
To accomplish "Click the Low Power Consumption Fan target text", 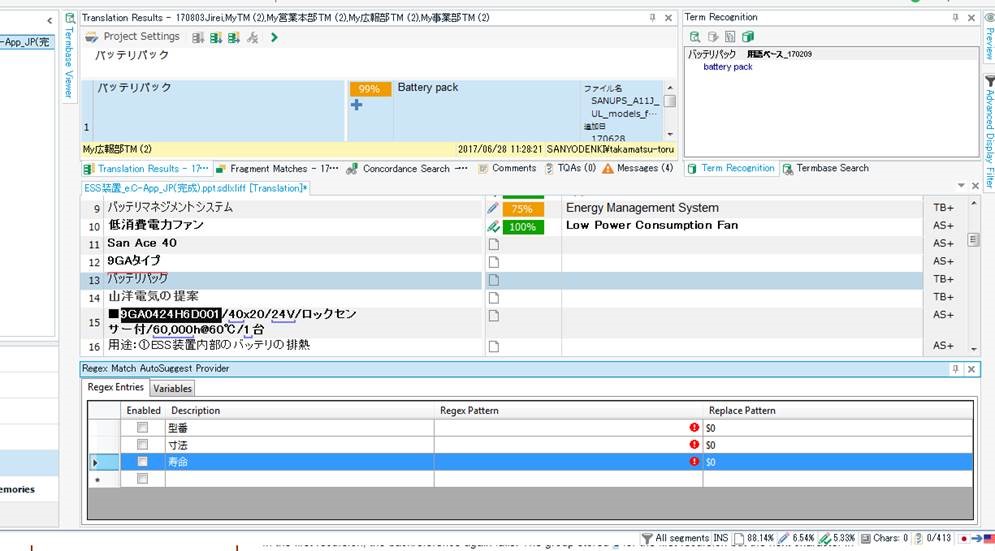I will [652, 225].
